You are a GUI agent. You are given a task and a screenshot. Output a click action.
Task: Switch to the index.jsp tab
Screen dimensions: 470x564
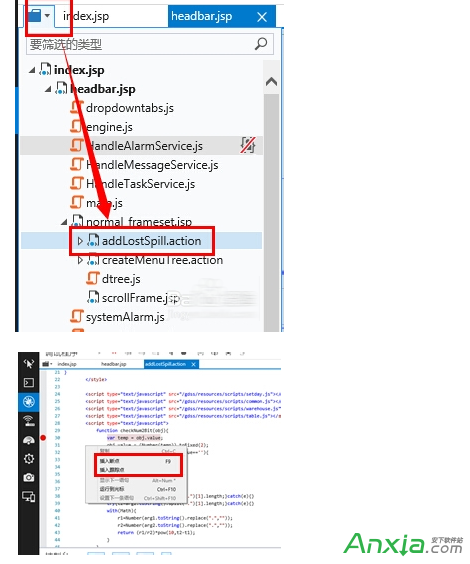86,16
